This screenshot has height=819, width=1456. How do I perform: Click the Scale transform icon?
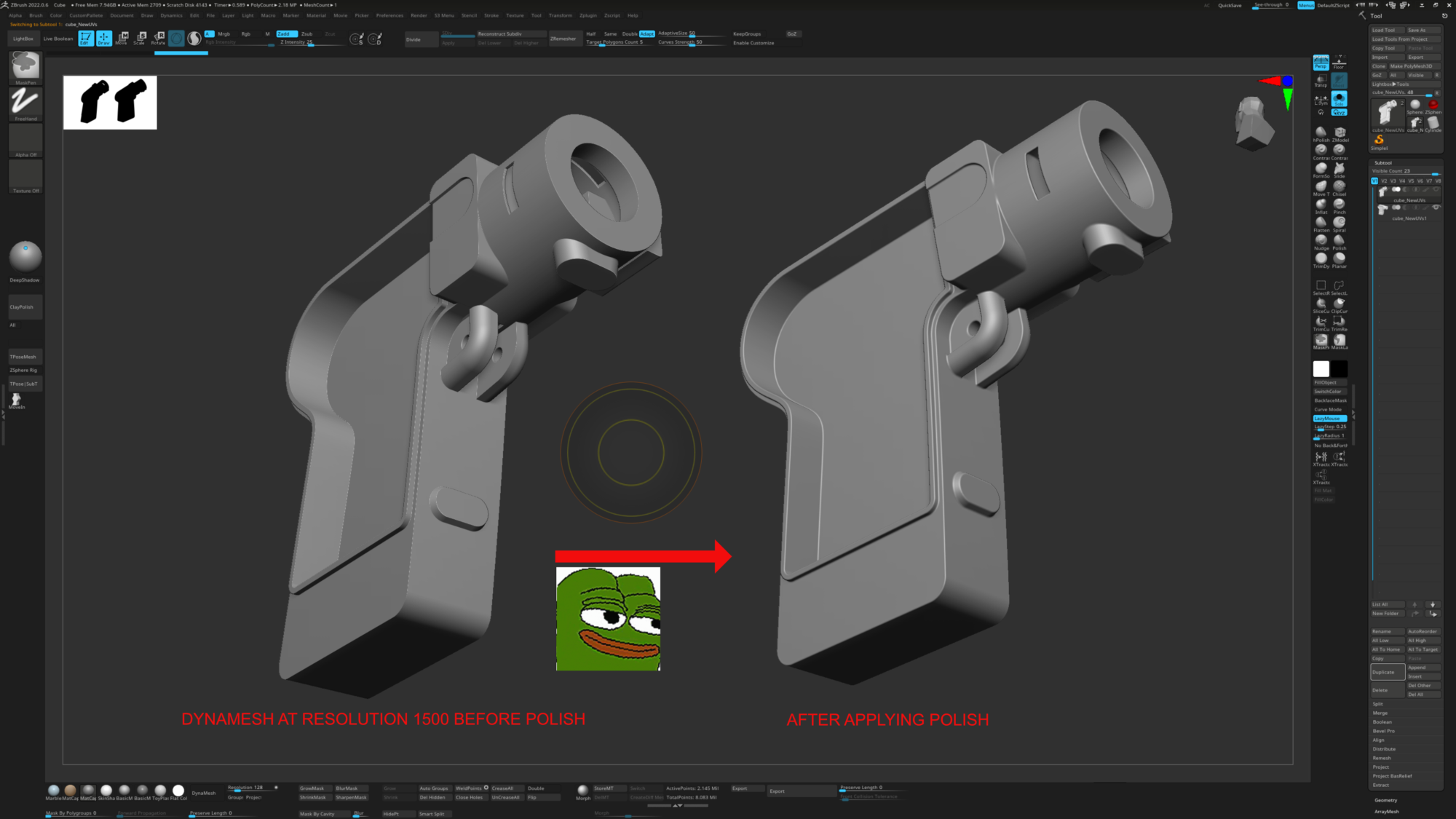140,38
